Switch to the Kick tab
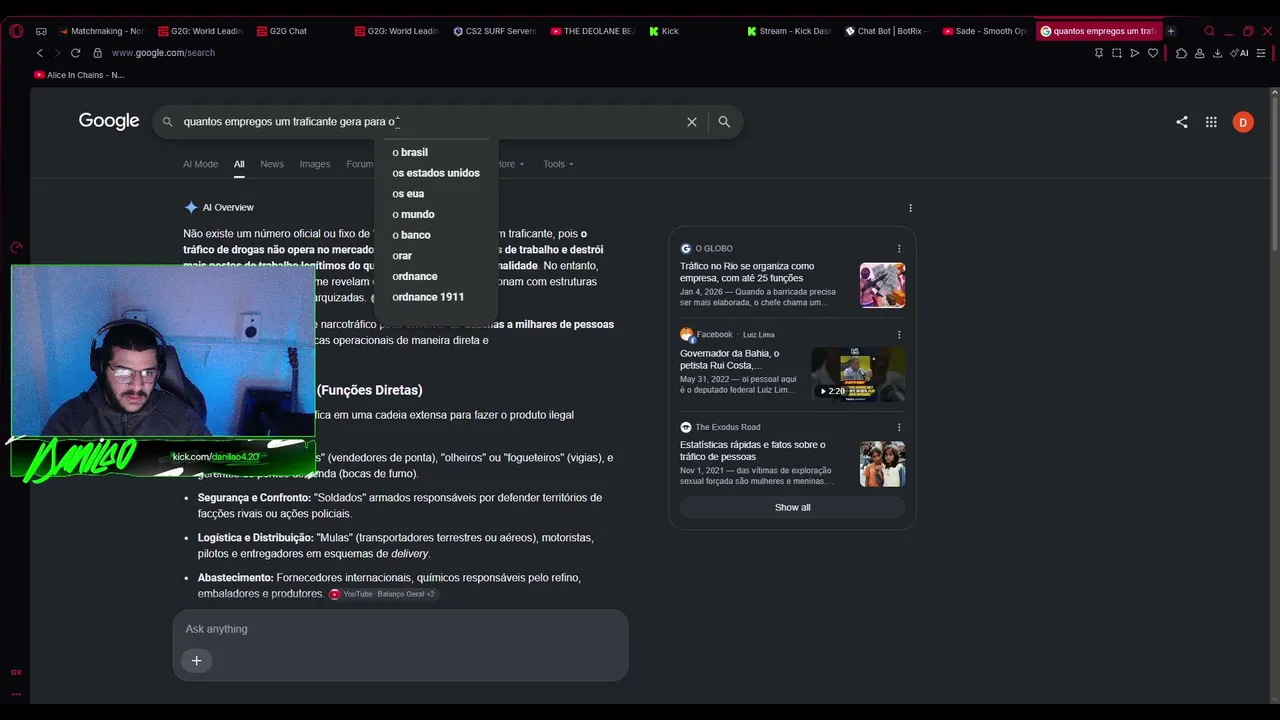Screen dimensions: 1280x720 click(x=690, y=31)
